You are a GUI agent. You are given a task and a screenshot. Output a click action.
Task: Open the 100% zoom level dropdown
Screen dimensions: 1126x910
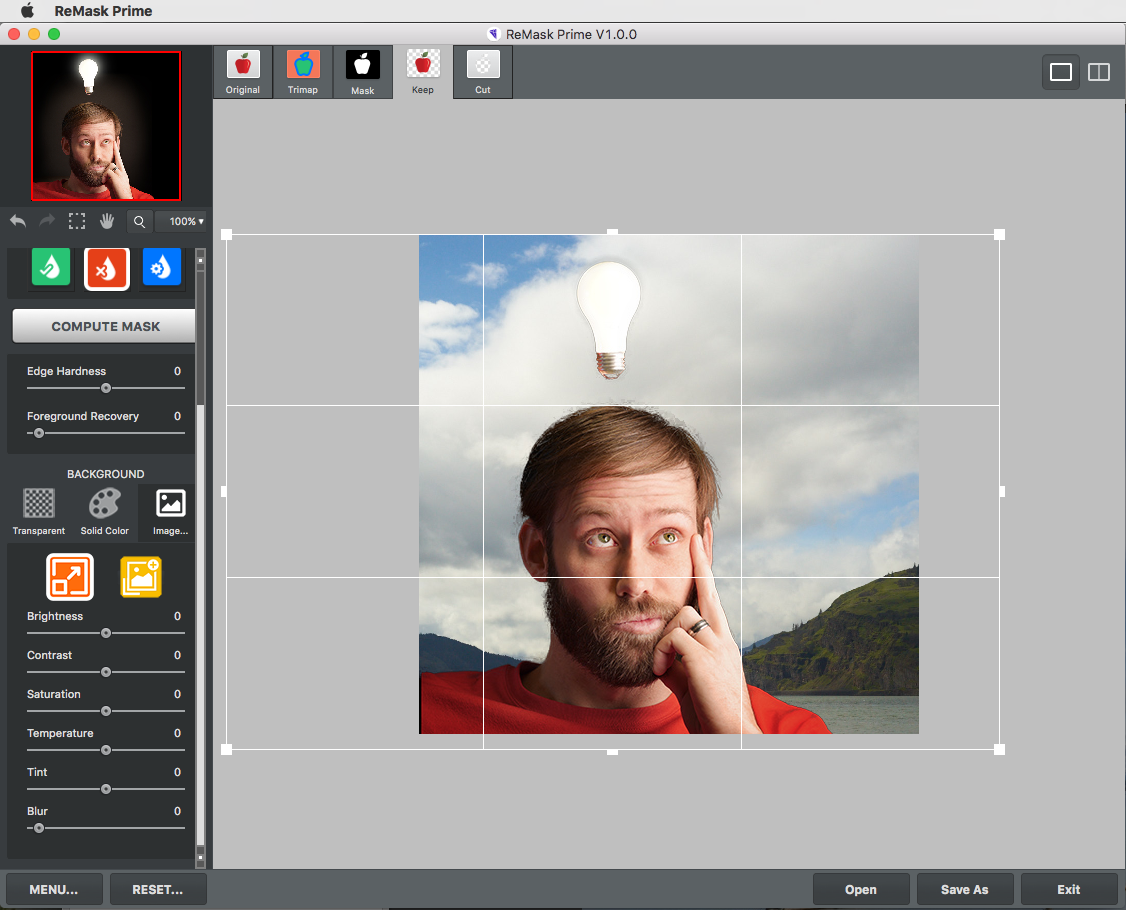(x=185, y=222)
